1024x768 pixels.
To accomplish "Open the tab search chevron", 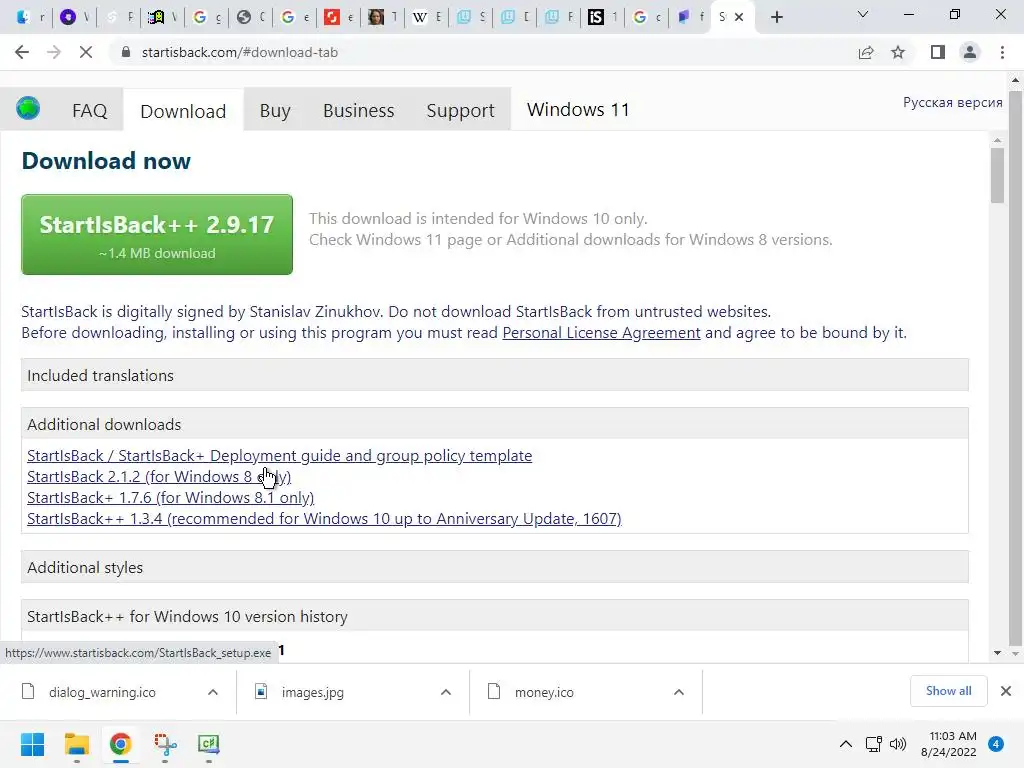I will point(863,14).
